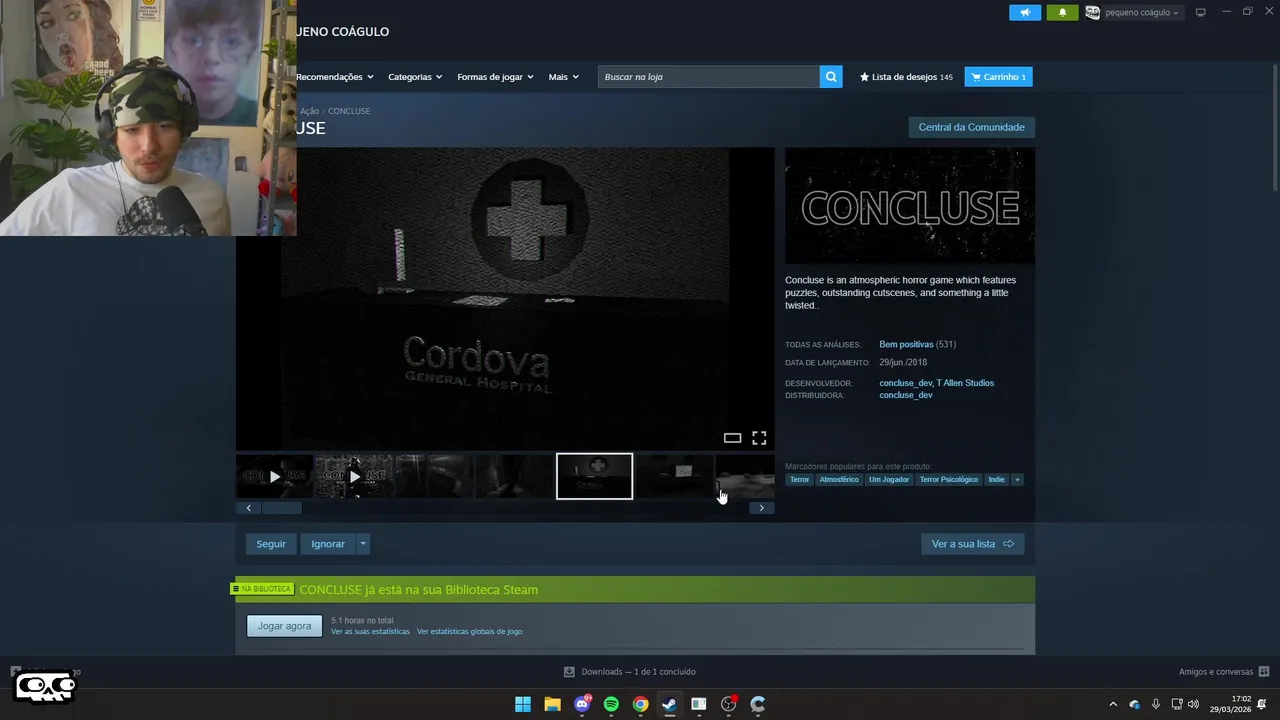Open the Carrinho 1 cart button
The width and height of the screenshot is (1280, 720).
coord(998,77)
